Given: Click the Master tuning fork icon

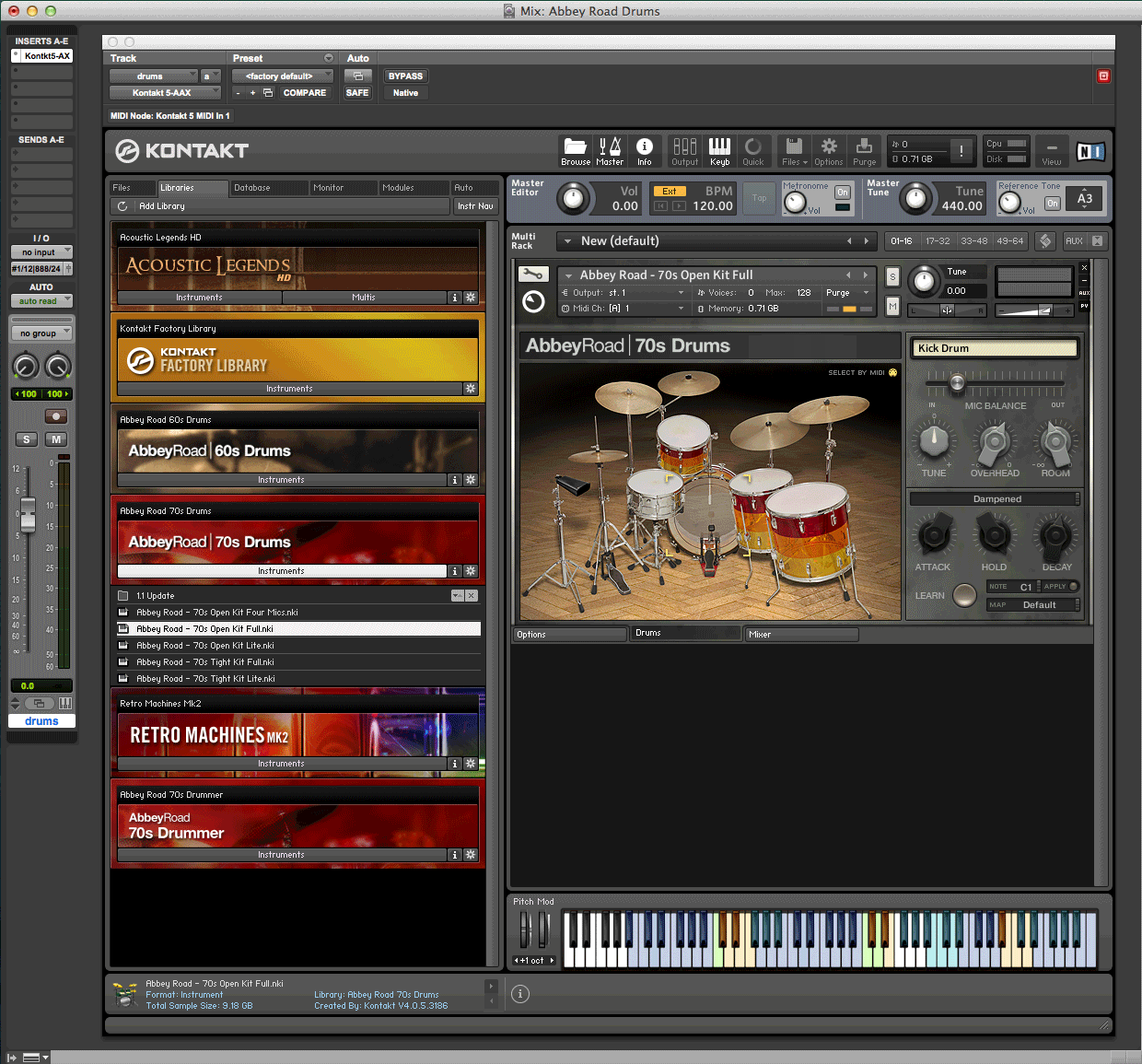Looking at the screenshot, I should [x=610, y=151].
